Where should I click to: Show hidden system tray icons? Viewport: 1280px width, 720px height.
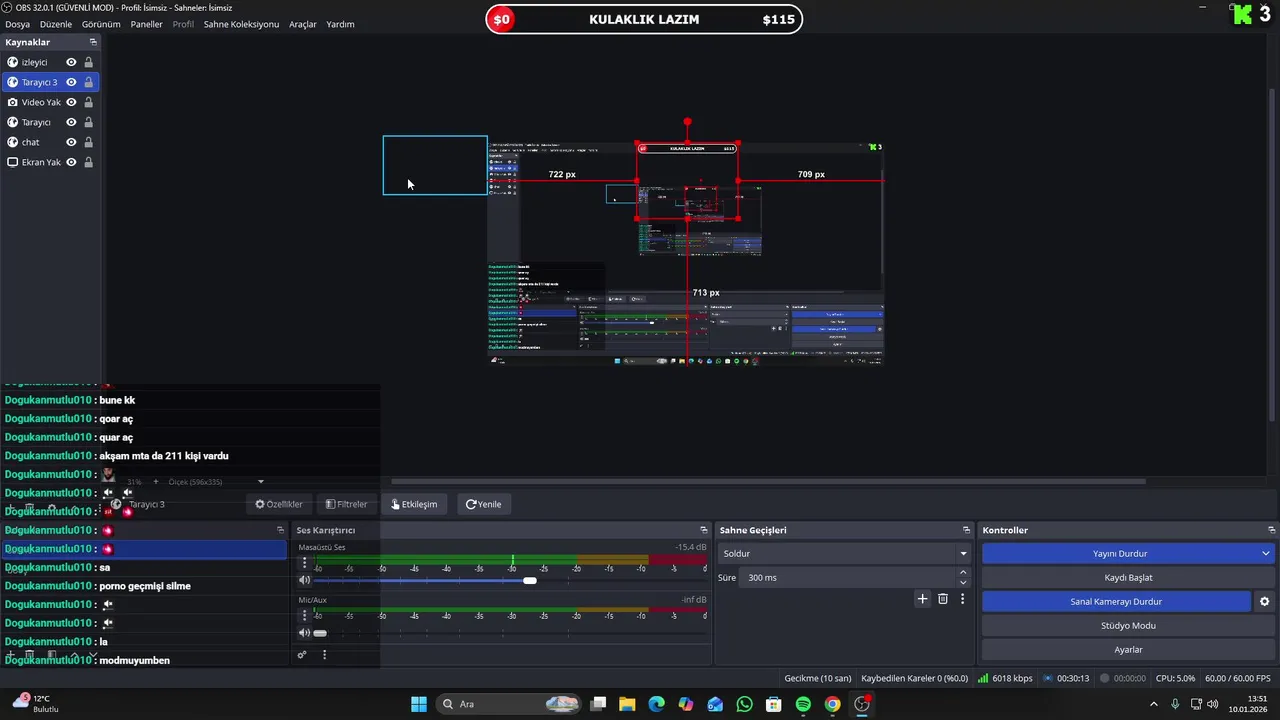[x=1153, y=704]
